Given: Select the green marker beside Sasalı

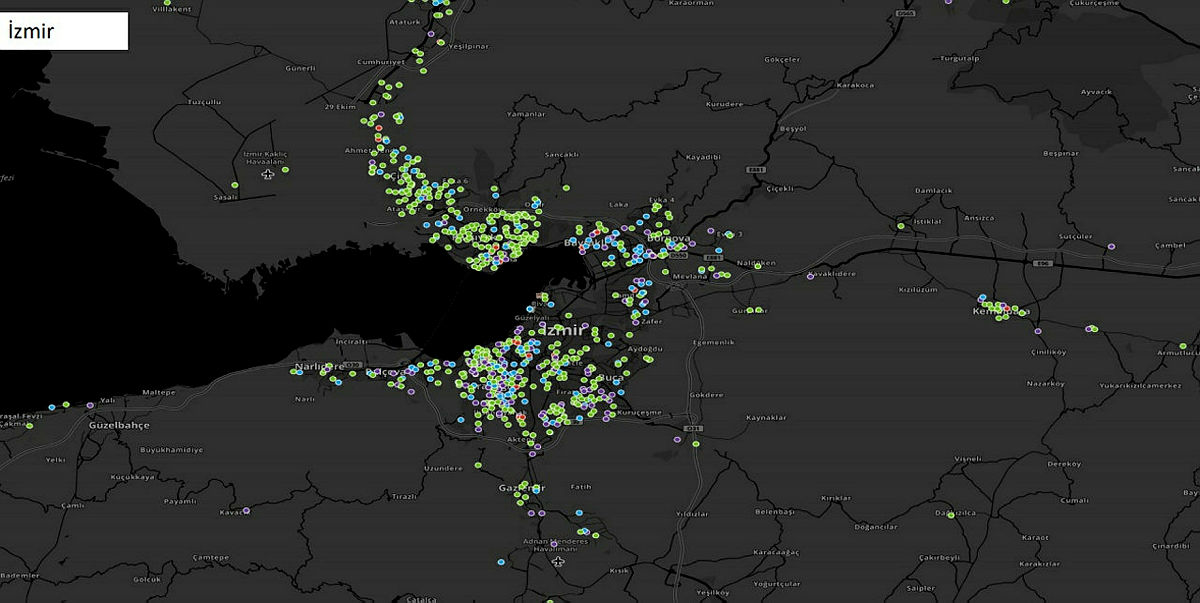Looking at the screenshot, I should click(x=234, y=186).
